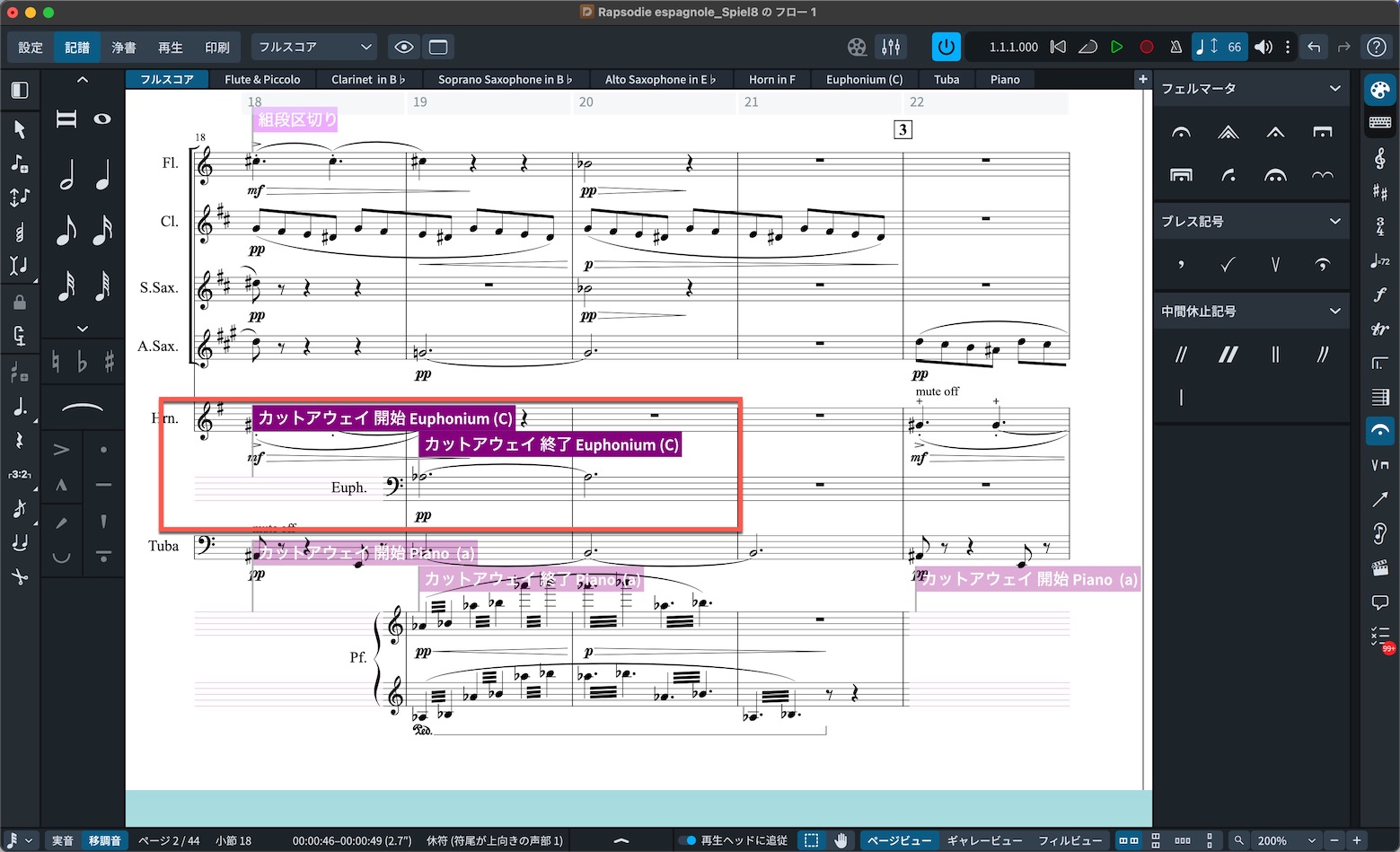Toggle the metronome click
Image resolution: width=1400 pixels, height=852 pixels.
coord(1175,47)
